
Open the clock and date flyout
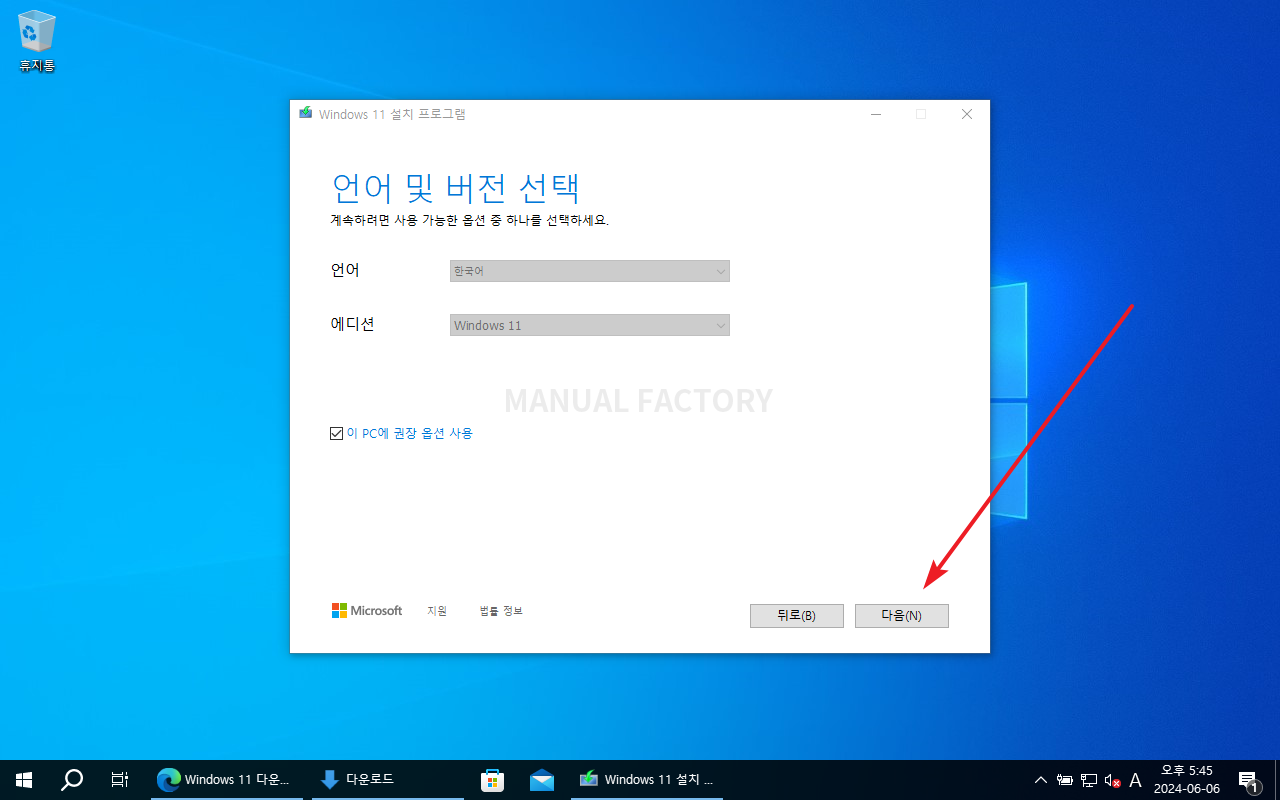point(1187,780)
